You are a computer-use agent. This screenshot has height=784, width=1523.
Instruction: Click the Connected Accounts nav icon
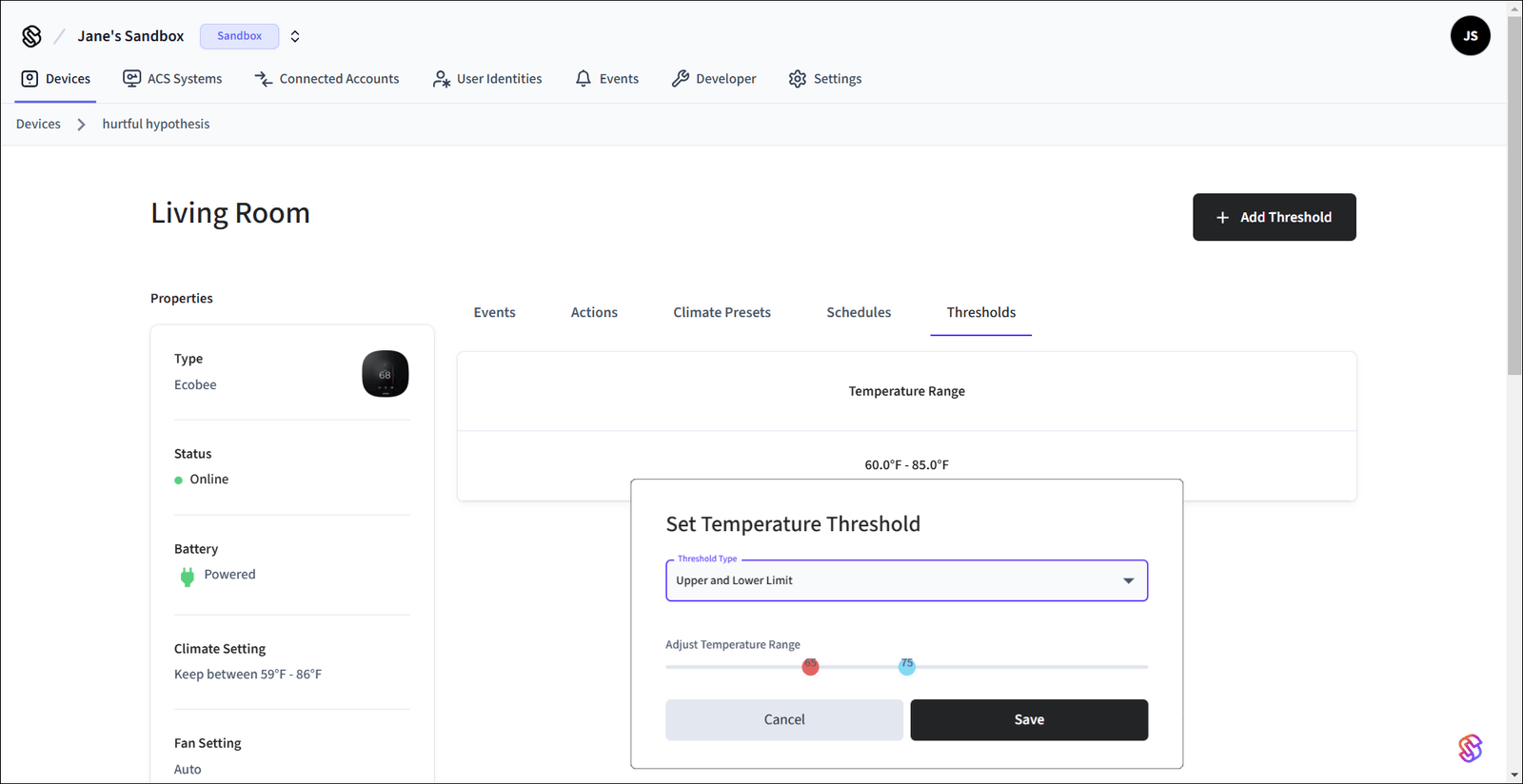point(264,79)
